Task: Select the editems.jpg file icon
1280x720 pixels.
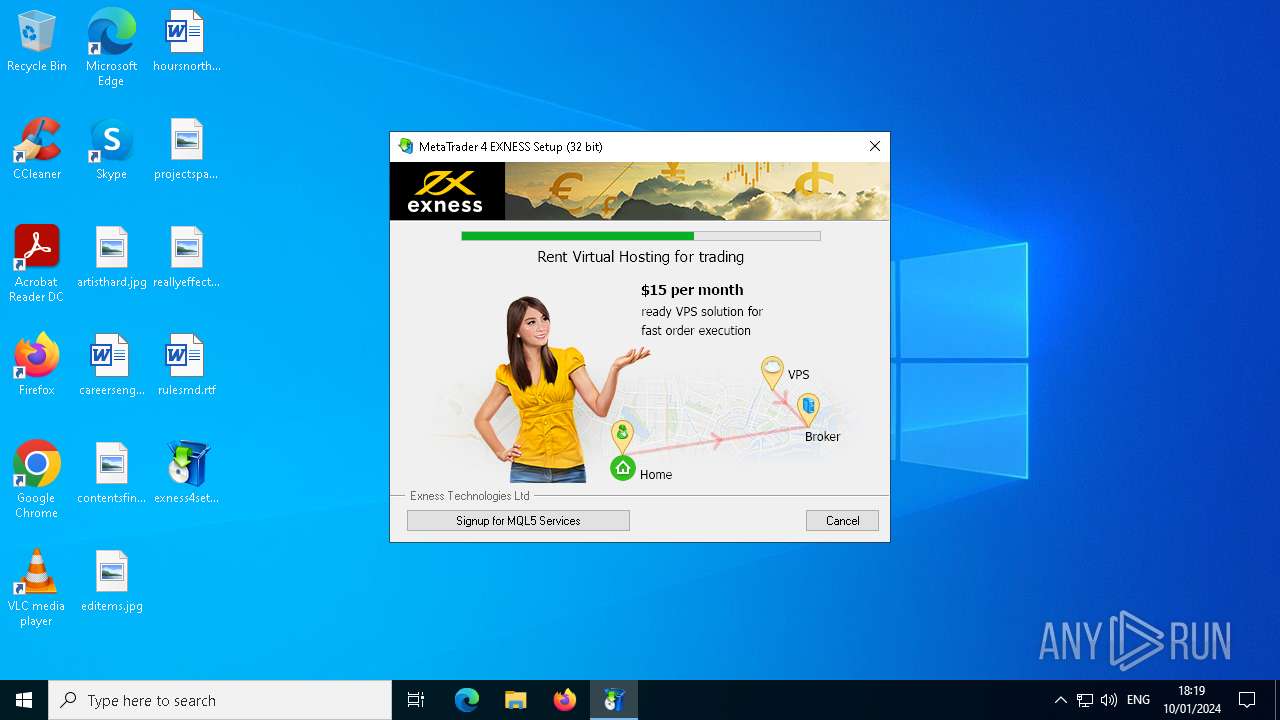Action: click(x=111, y=580)
